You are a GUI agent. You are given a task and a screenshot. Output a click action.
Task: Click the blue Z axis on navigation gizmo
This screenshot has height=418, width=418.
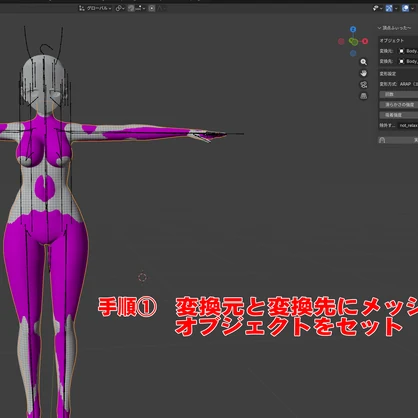pyautogui.click(x=353, y=29)
